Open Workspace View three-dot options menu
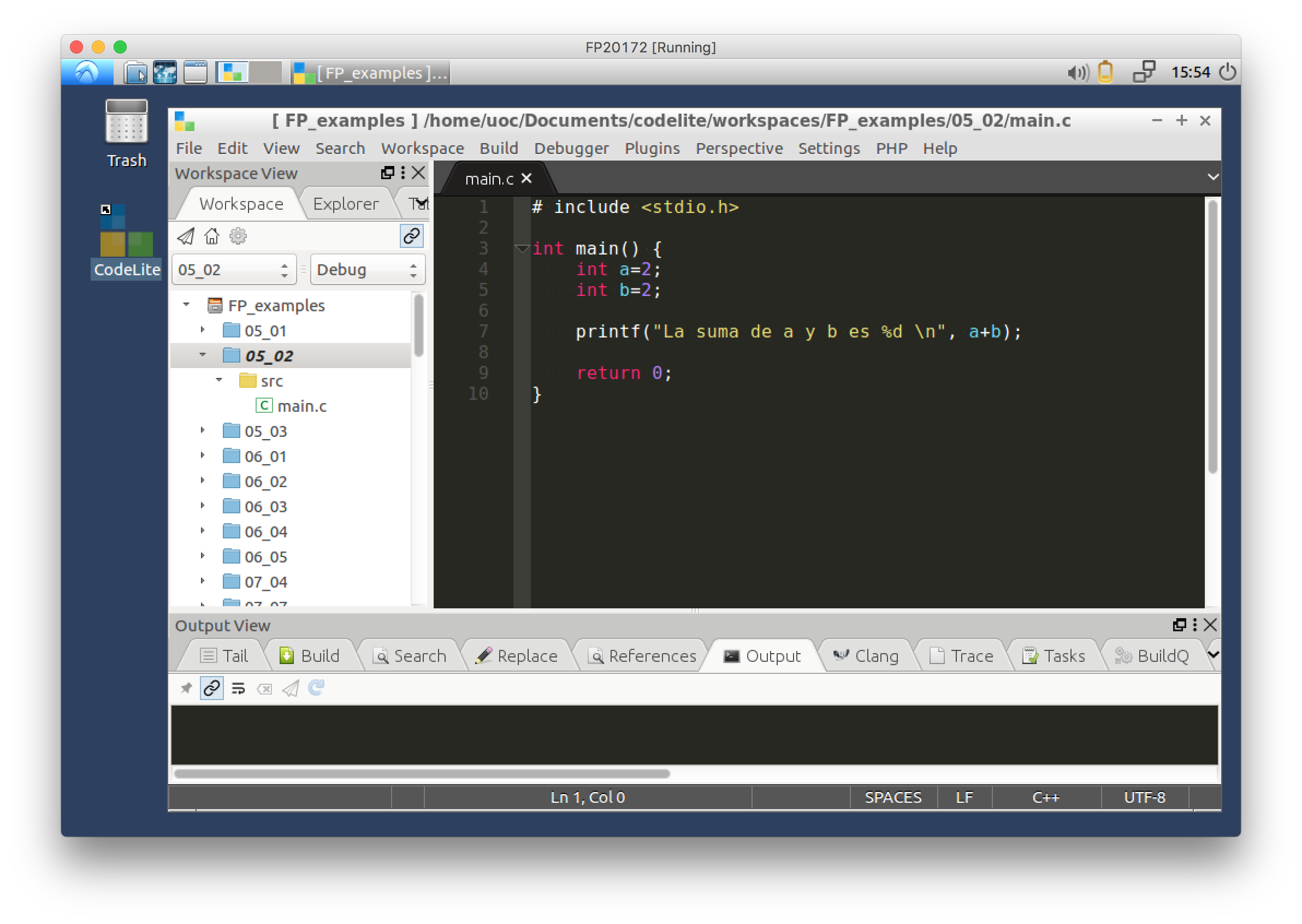This screenshot has height=924, width=1302. (x=403, y=173)
